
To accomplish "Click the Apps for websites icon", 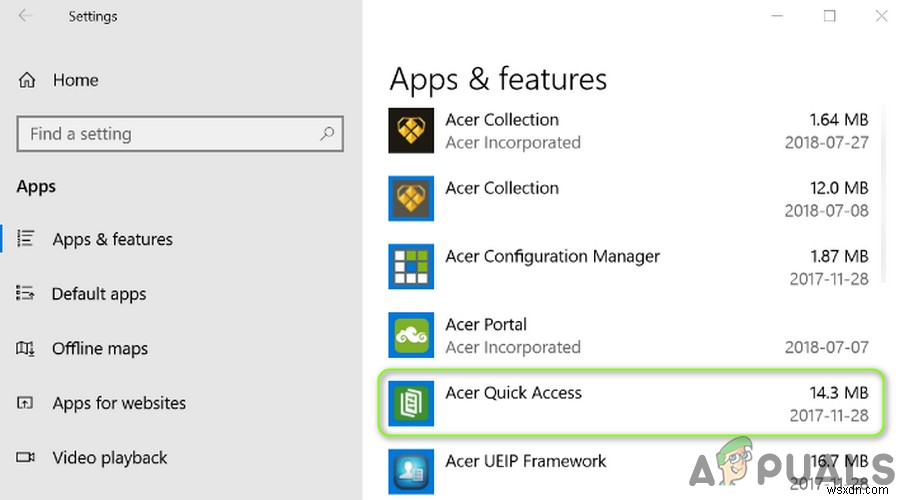I will pos(25,402).
